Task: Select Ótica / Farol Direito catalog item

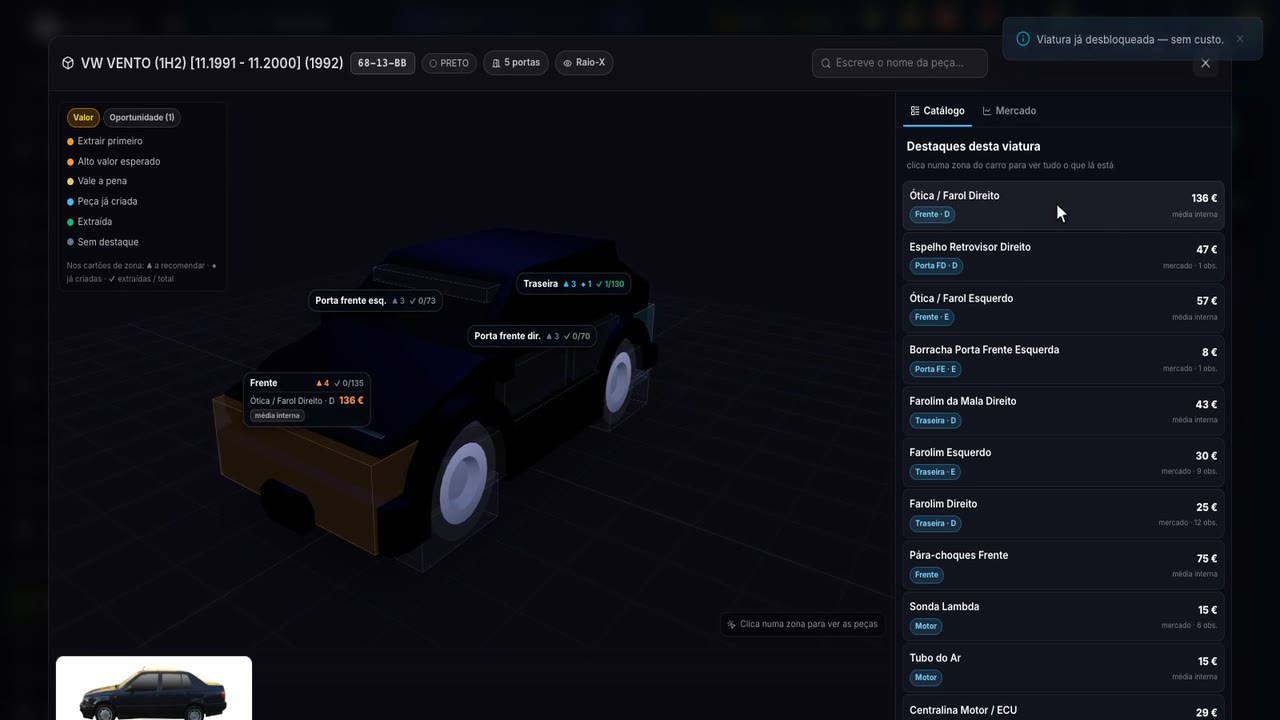Action: tap(1063, 205)
